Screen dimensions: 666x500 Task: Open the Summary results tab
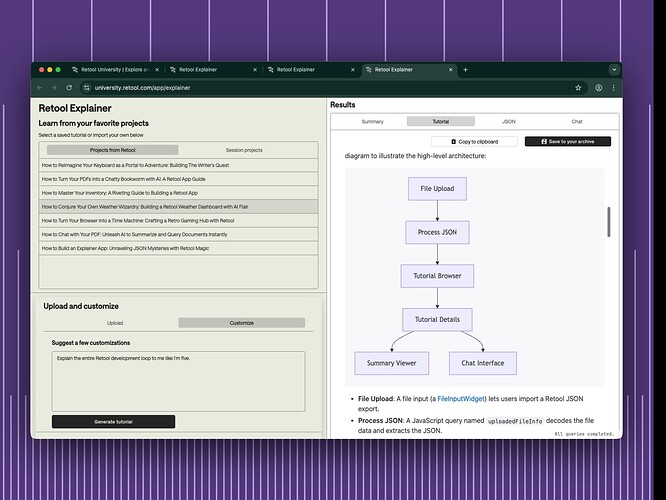[373, 121]
